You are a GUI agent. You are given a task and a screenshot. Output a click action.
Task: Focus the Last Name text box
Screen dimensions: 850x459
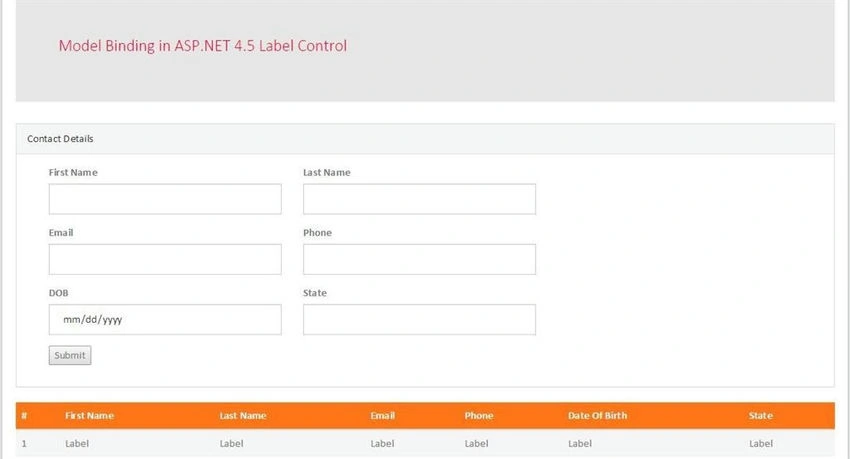(419, 199)
